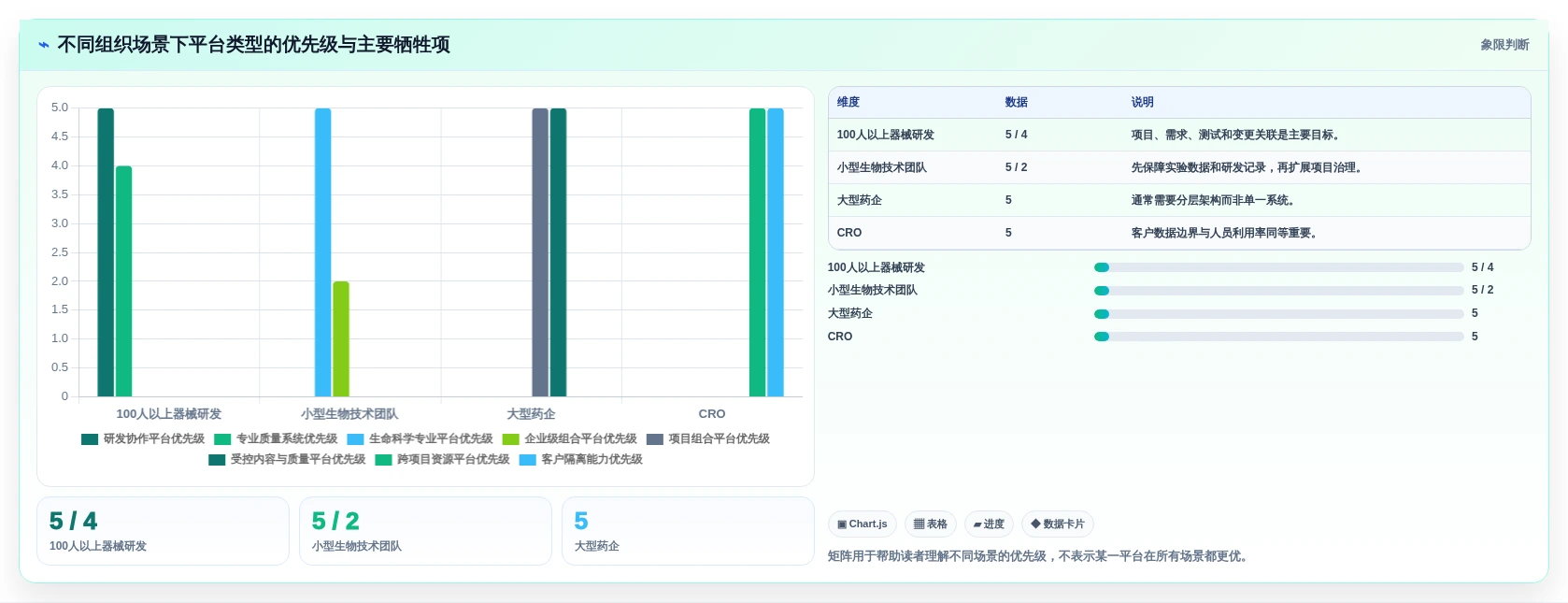Click the 表格 chip
The width and height of the screenshot is (1568, 603).
point(931,524)
